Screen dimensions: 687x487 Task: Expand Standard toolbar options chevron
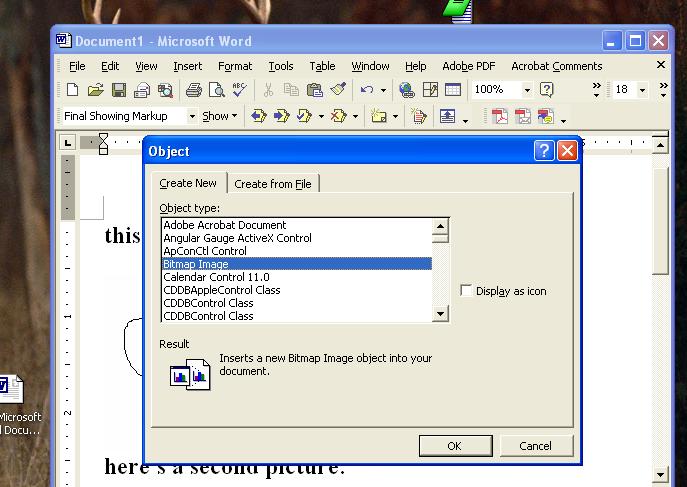pyautogui.click(x=596, y=90)
